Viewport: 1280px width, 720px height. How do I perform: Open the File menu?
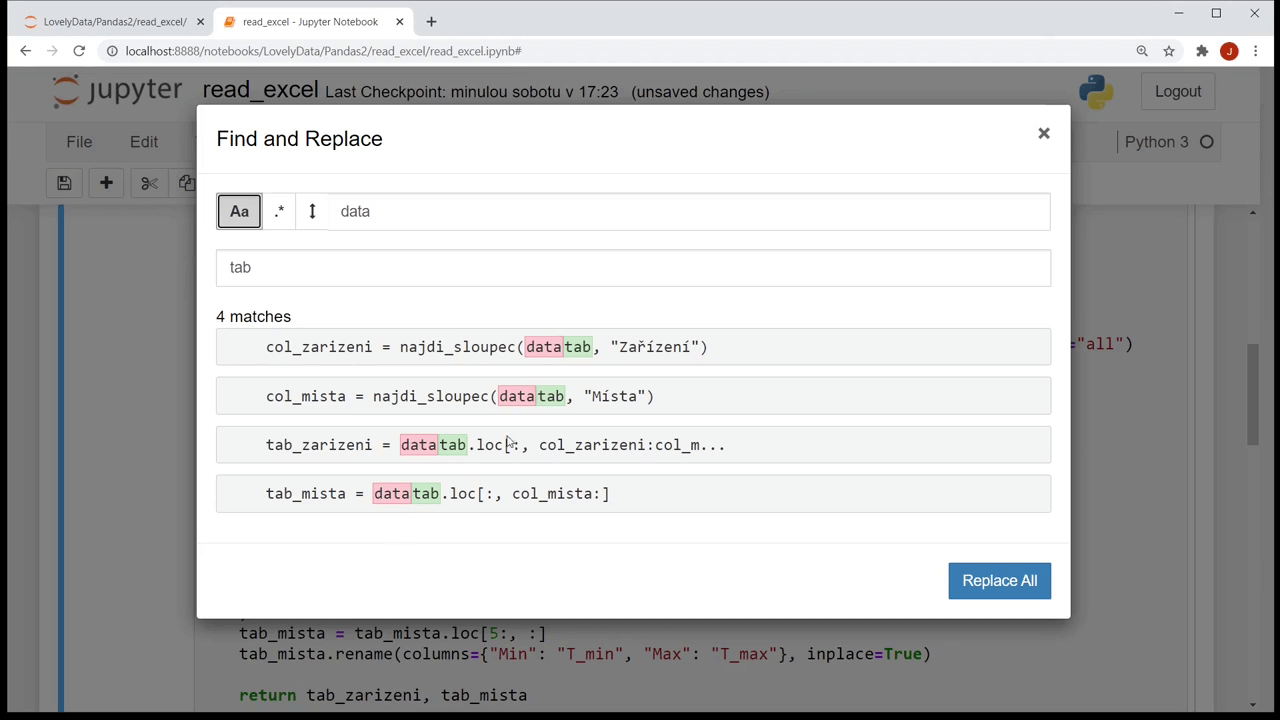(x=79, y=142)
